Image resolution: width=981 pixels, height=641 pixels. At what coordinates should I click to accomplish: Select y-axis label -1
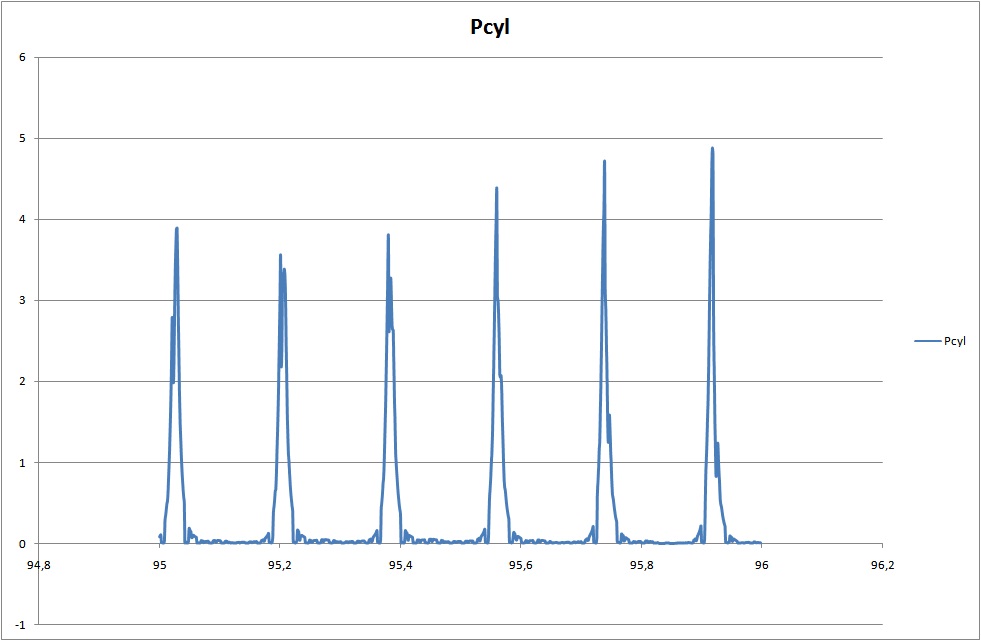[21, 625]
